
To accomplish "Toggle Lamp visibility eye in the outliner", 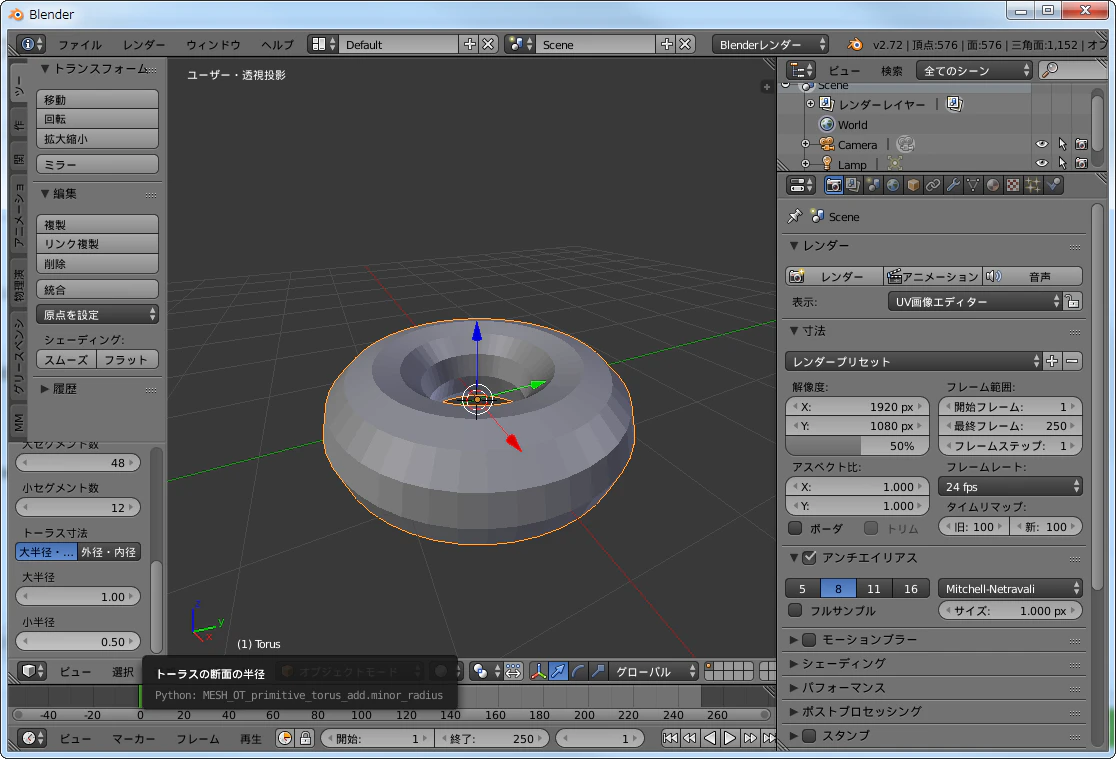I will (1041, 163).
